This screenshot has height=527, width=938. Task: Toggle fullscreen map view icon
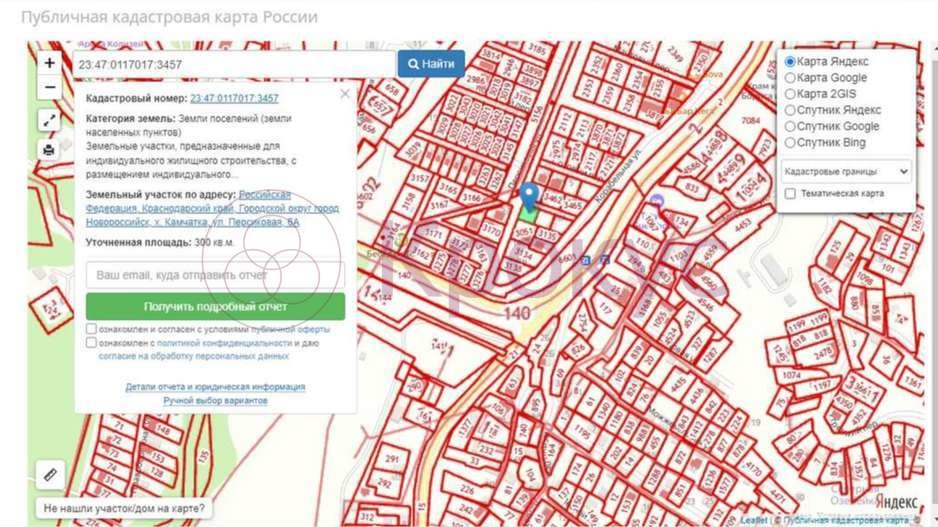[50, 121]
